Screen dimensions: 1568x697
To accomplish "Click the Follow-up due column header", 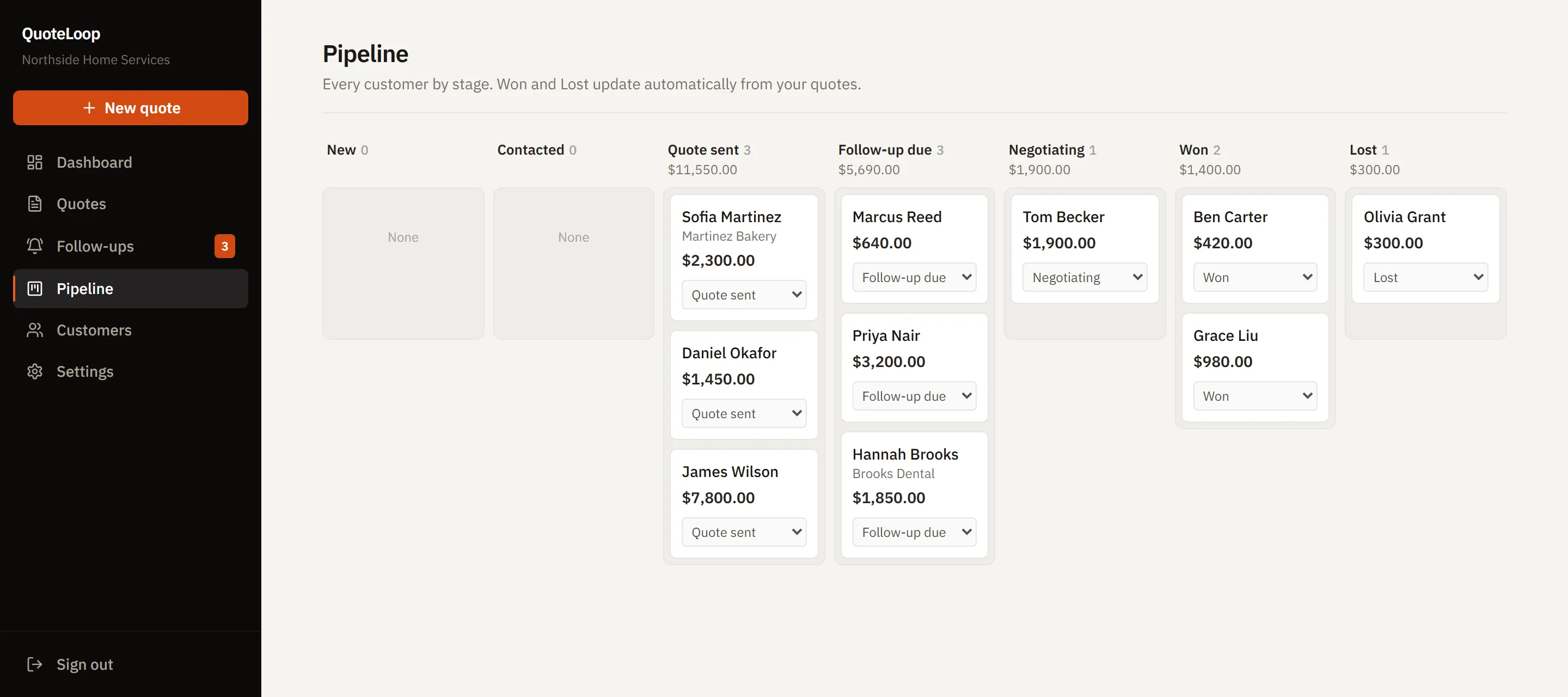I will 885,150.
